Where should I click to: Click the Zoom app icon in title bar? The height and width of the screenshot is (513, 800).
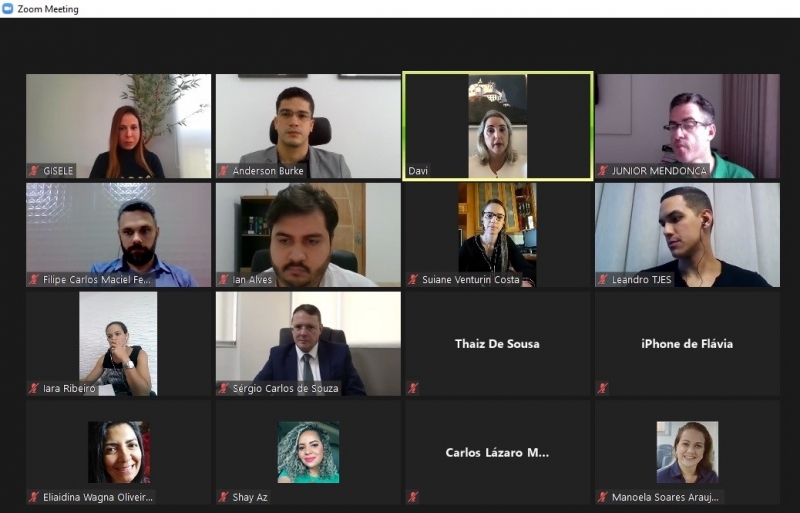(x=7, y=9)
